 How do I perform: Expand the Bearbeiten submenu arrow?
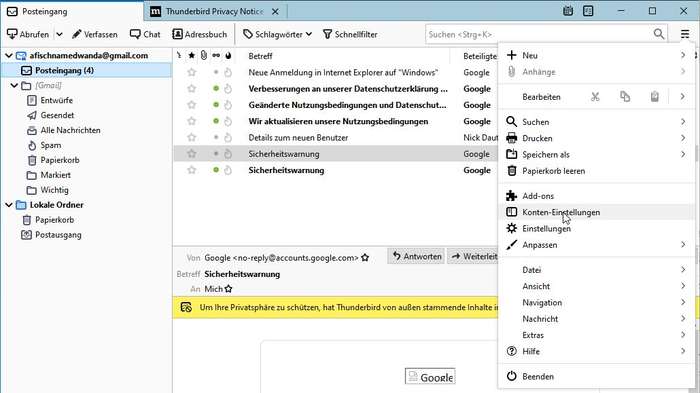coord(683,96)
